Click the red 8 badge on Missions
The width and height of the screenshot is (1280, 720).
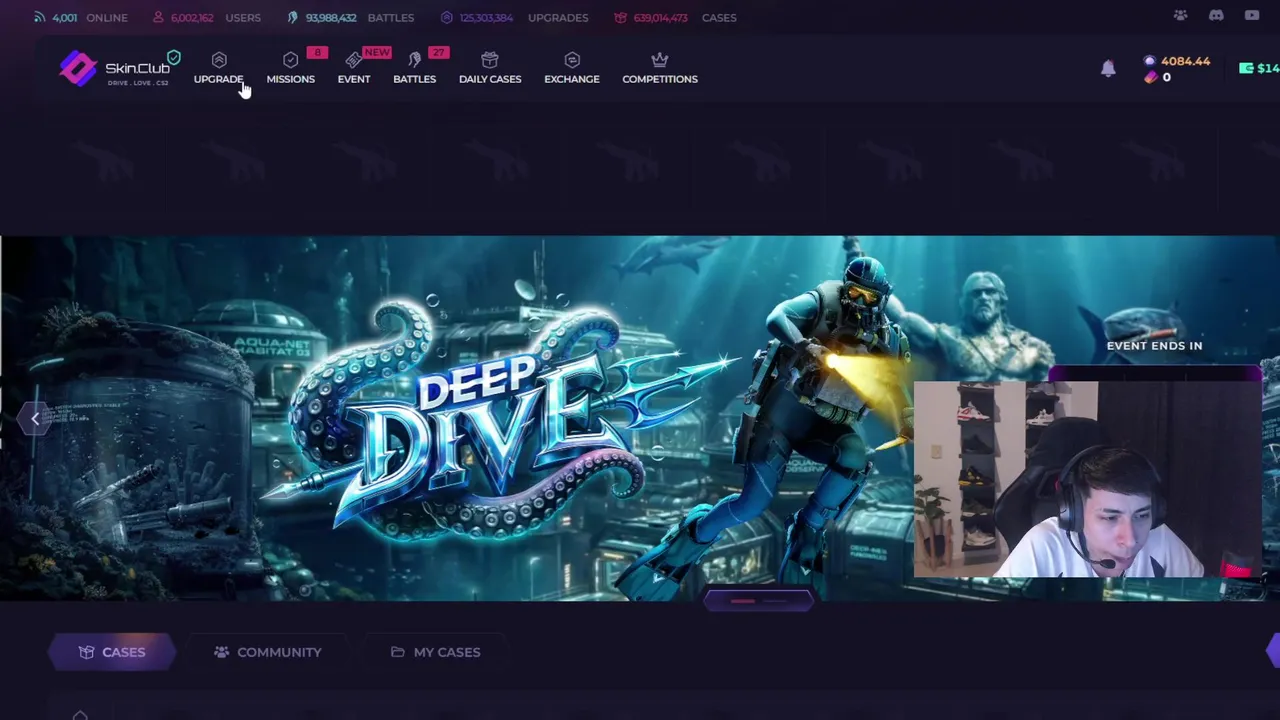(317, 53)
